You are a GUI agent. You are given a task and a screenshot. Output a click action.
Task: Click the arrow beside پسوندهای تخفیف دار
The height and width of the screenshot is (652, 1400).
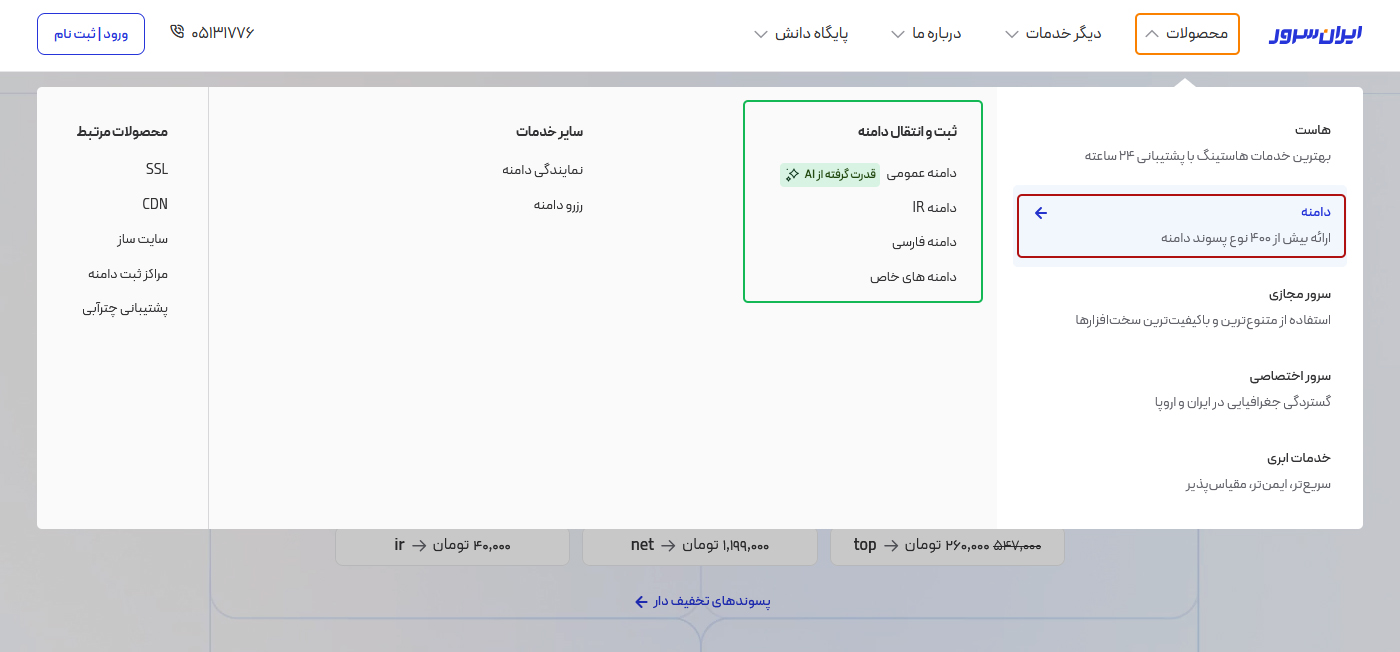(642, 602)
